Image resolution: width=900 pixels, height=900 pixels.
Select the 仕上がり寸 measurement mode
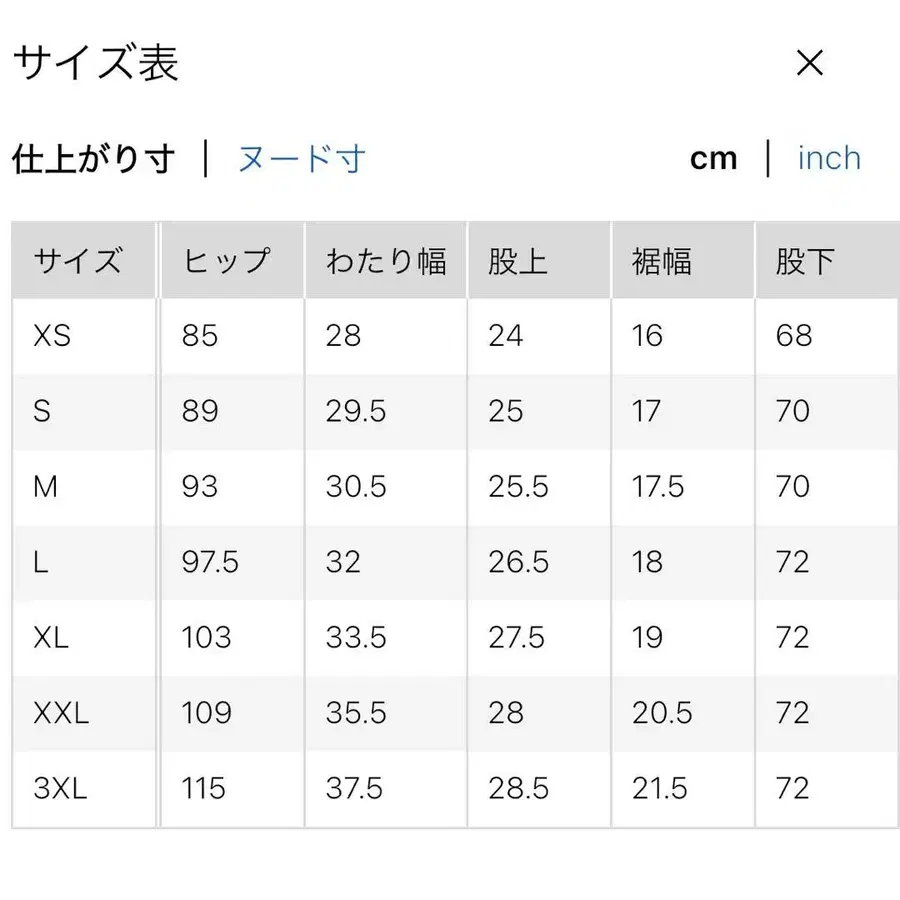pos(93,157)
